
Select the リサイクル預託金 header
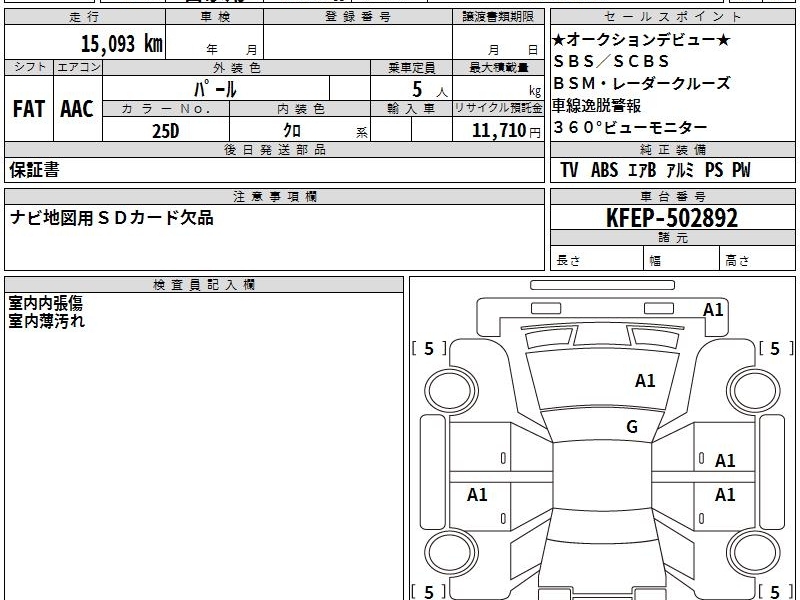498,109
